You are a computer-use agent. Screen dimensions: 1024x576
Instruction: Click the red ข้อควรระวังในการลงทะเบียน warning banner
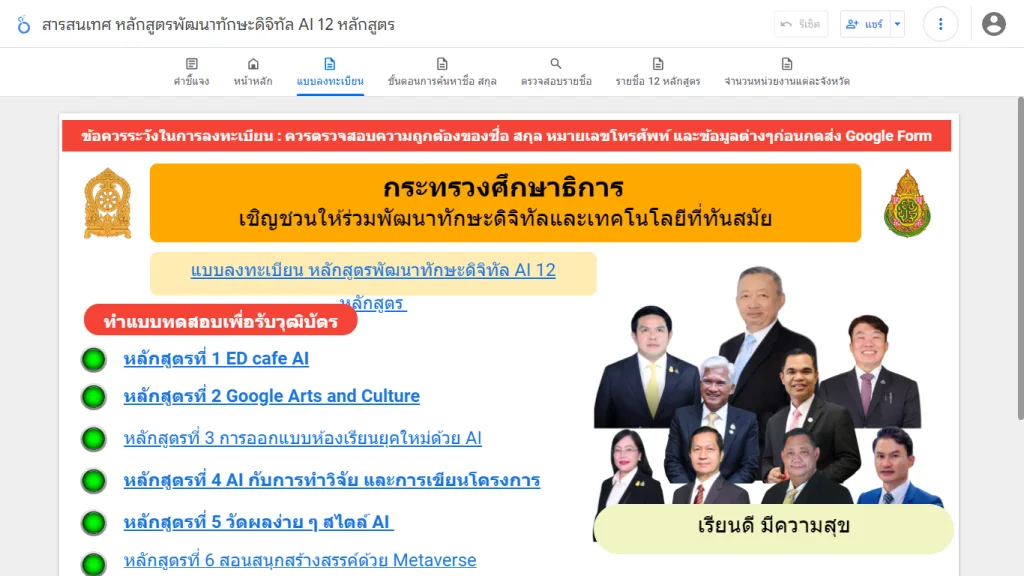tap(507, 136)
